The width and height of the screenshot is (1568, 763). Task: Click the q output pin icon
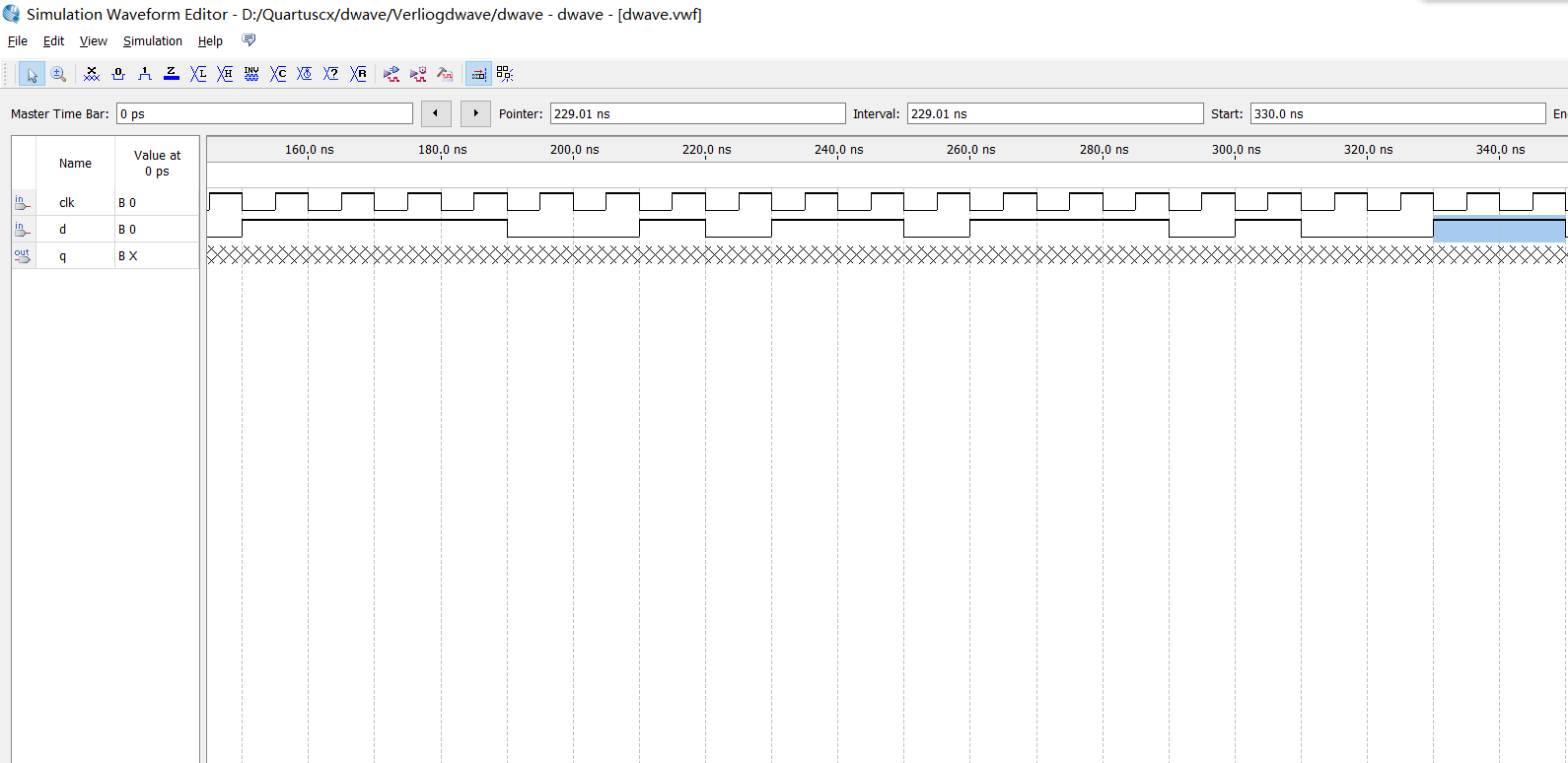pyautogui.click(x=23, y=255)
